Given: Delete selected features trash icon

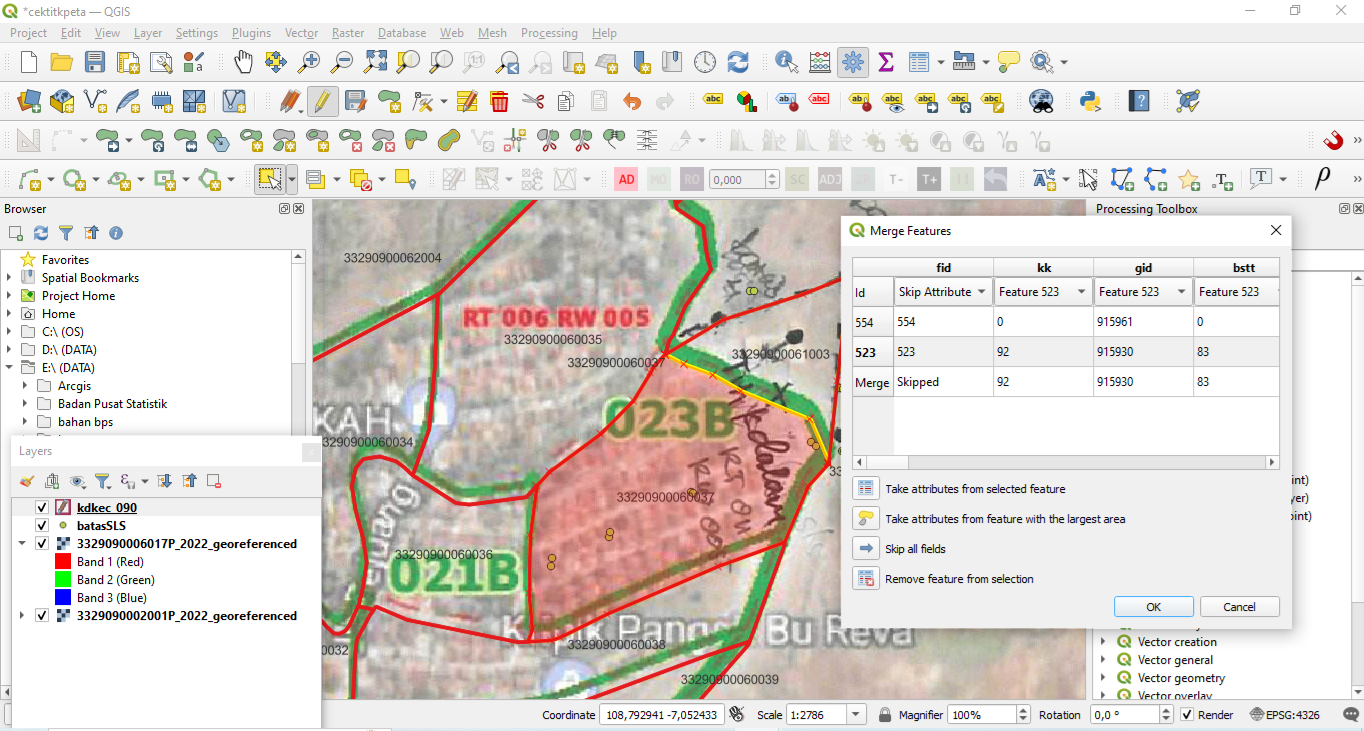Looking at the screenshot, I should (x=499, y=101).
